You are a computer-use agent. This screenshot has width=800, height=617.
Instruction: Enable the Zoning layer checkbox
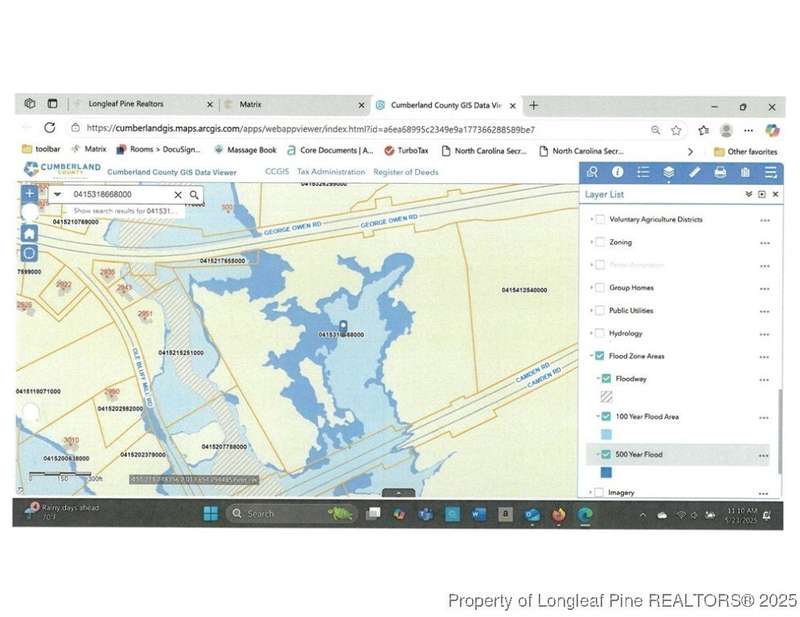[x=600, y=242]
